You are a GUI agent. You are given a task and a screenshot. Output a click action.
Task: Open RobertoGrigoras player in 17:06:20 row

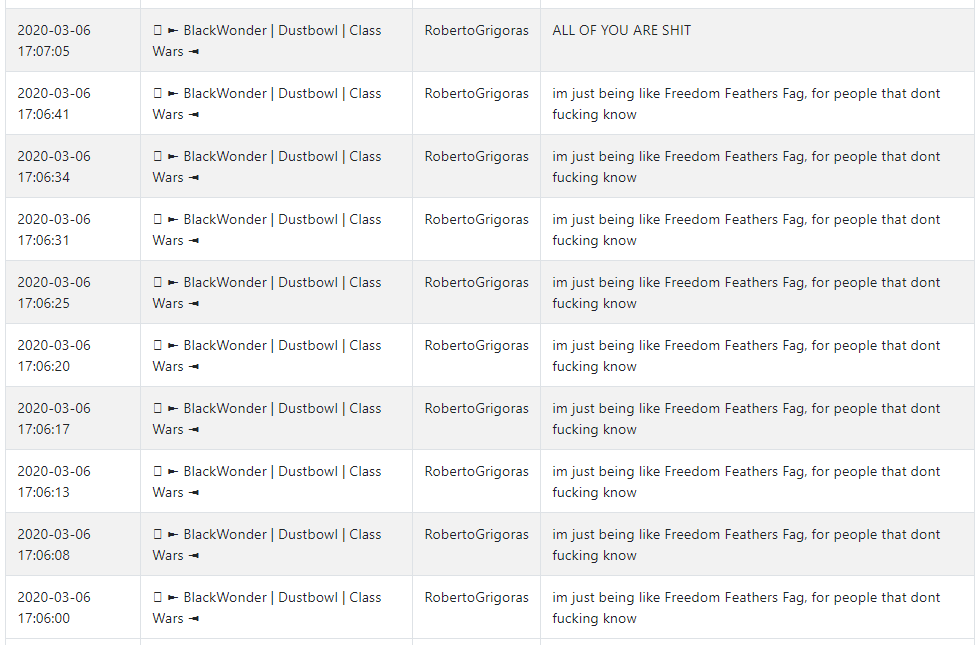point(476,345)
